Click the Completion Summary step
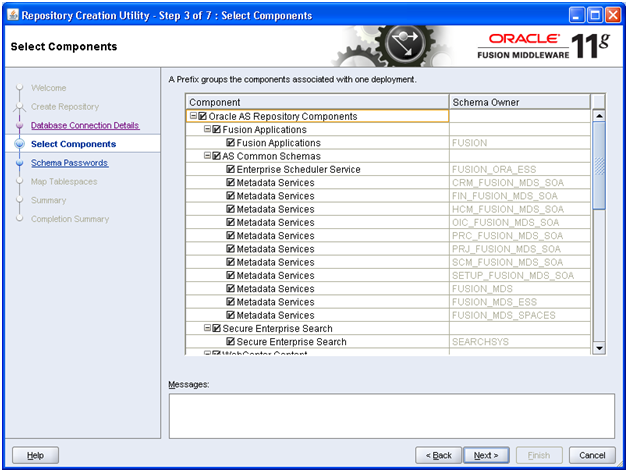 [70, 219]
